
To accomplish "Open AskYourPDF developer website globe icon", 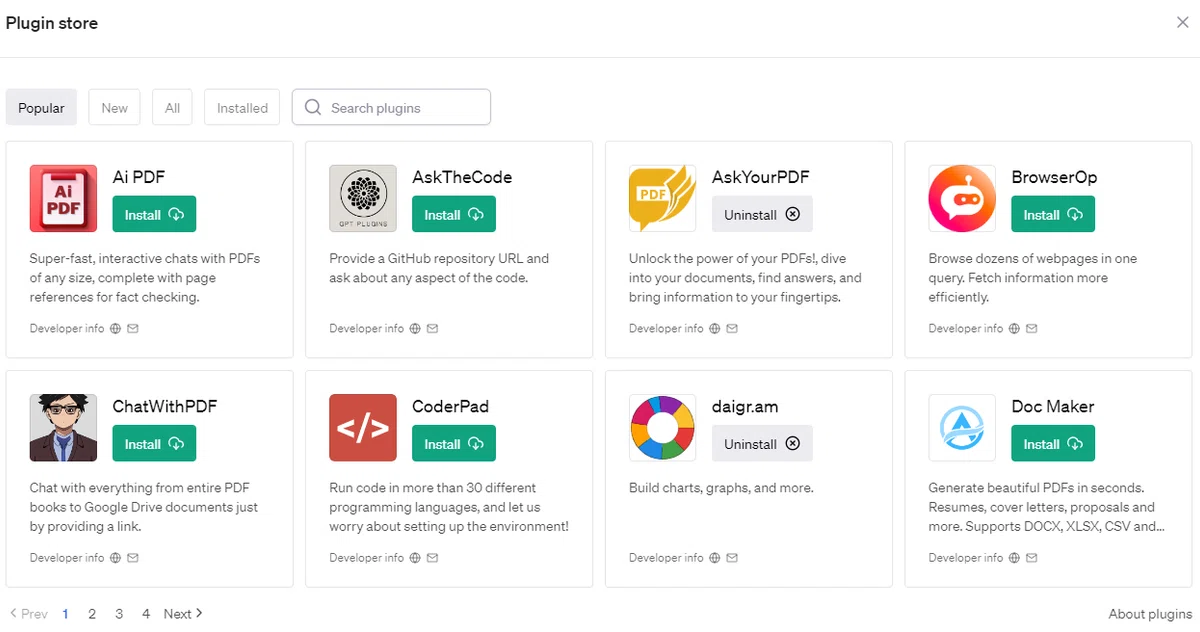I will coord(715,328).
